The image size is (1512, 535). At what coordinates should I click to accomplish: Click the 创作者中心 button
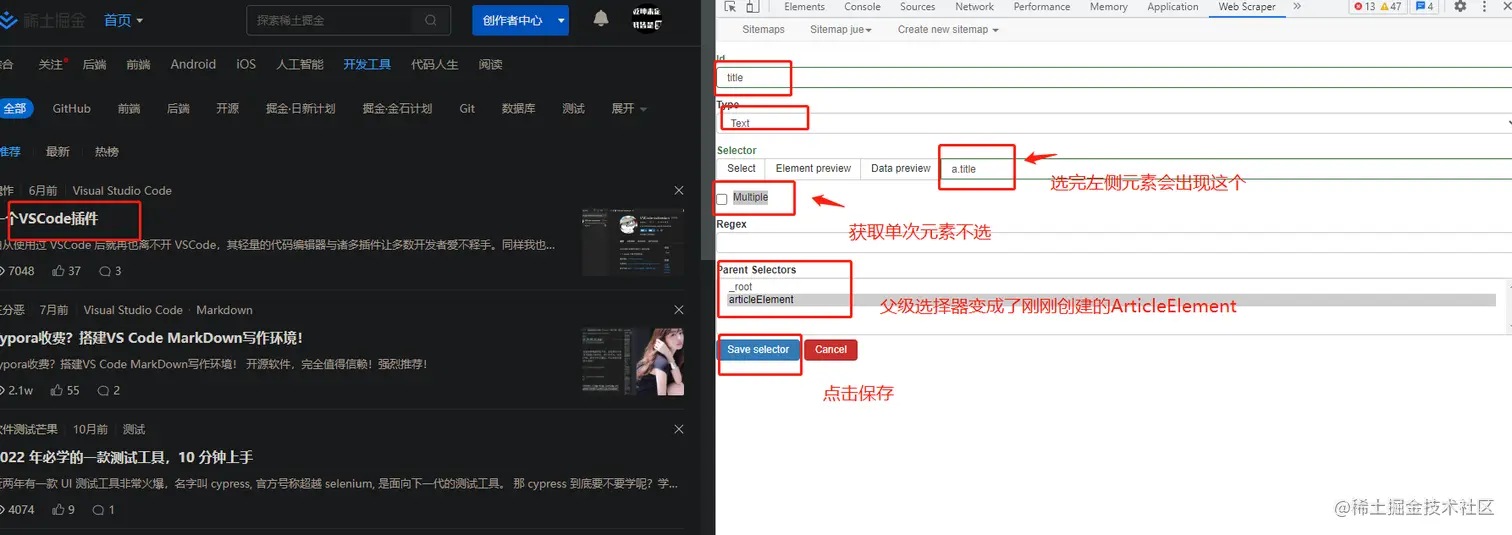(512, 20)
